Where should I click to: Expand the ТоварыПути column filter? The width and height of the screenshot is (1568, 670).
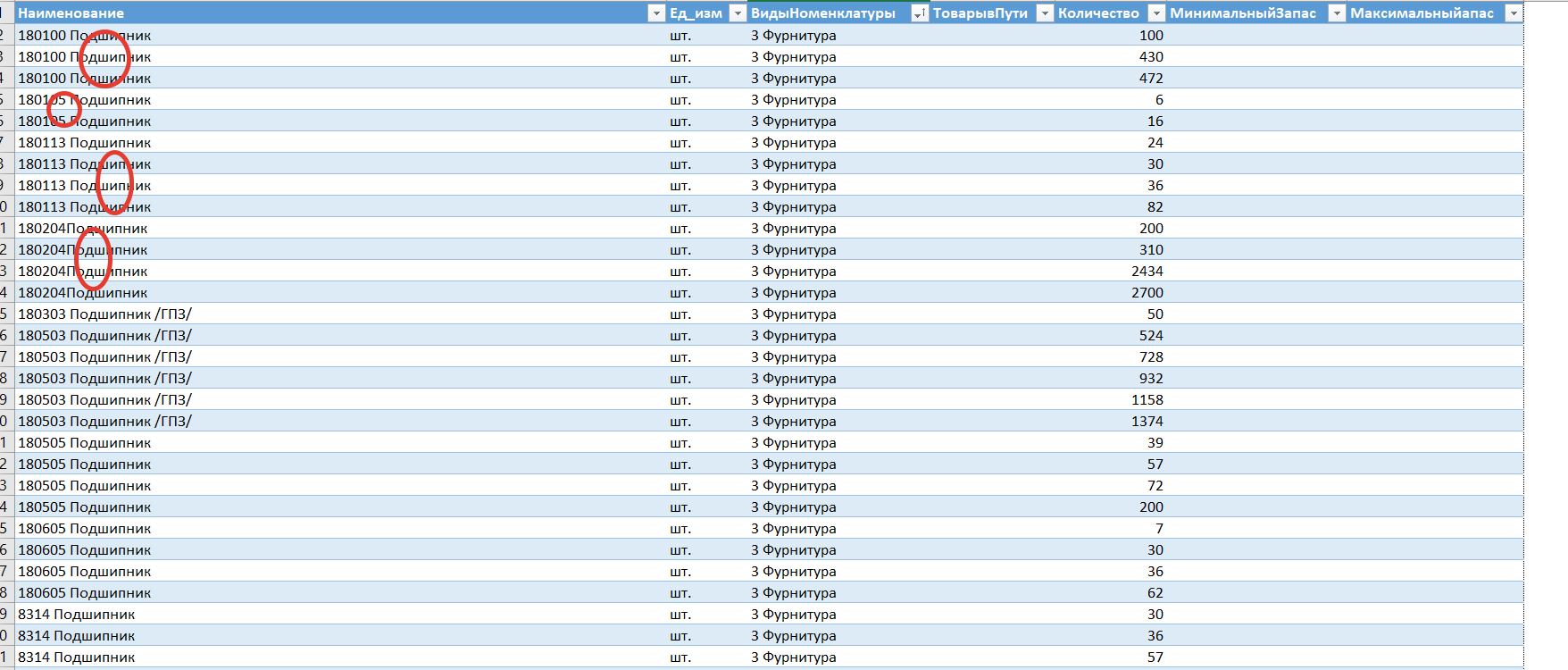pyautogui.click(x=1044, y=13)
